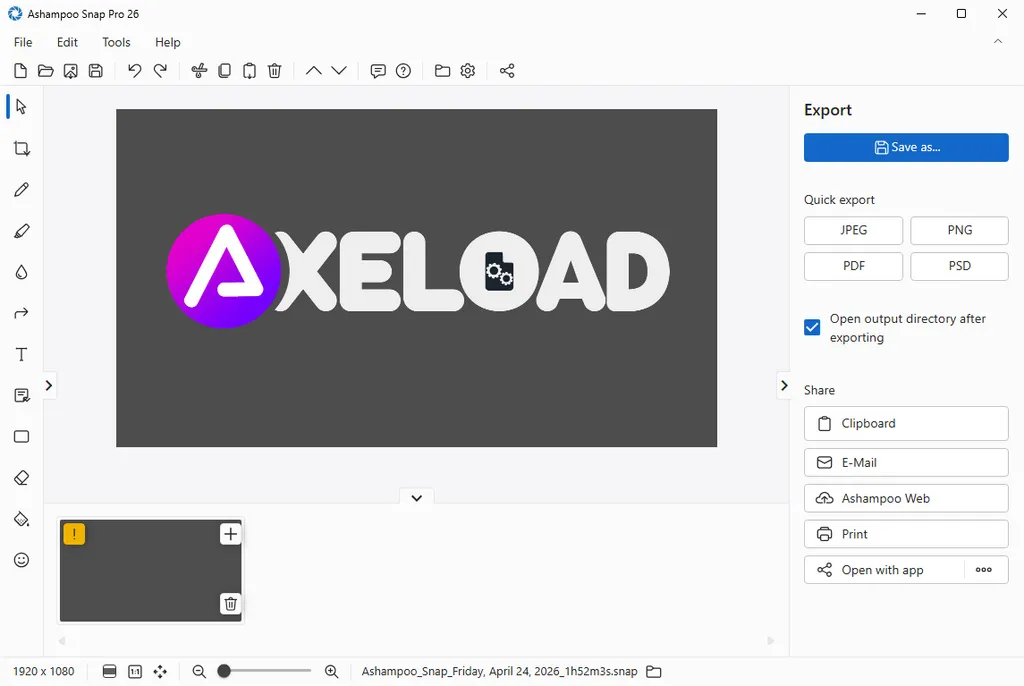Collapse the thumbnail strip with the chevron

point(417,498)
